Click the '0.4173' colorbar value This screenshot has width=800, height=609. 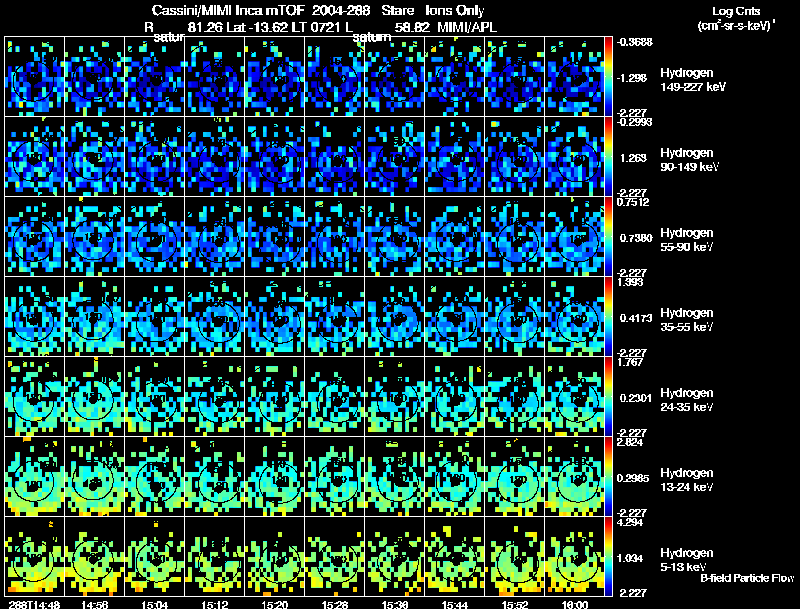click(636, 318)
